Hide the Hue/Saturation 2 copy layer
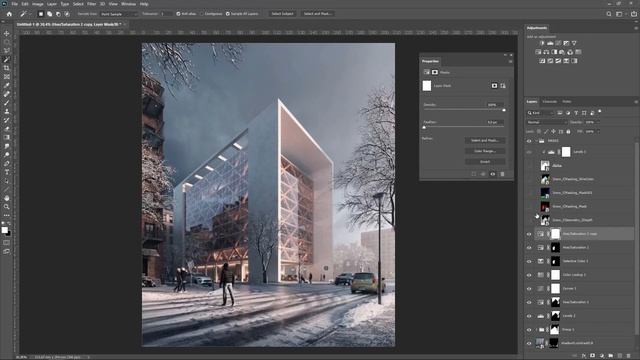Image resolution: width=640 pixels, height=360 pixels. click(529, 234)
